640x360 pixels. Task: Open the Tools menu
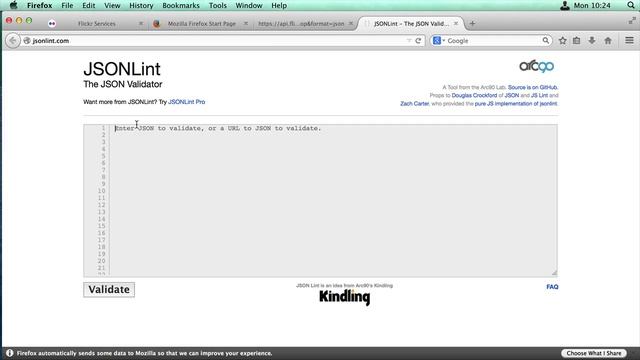[218, 5]
